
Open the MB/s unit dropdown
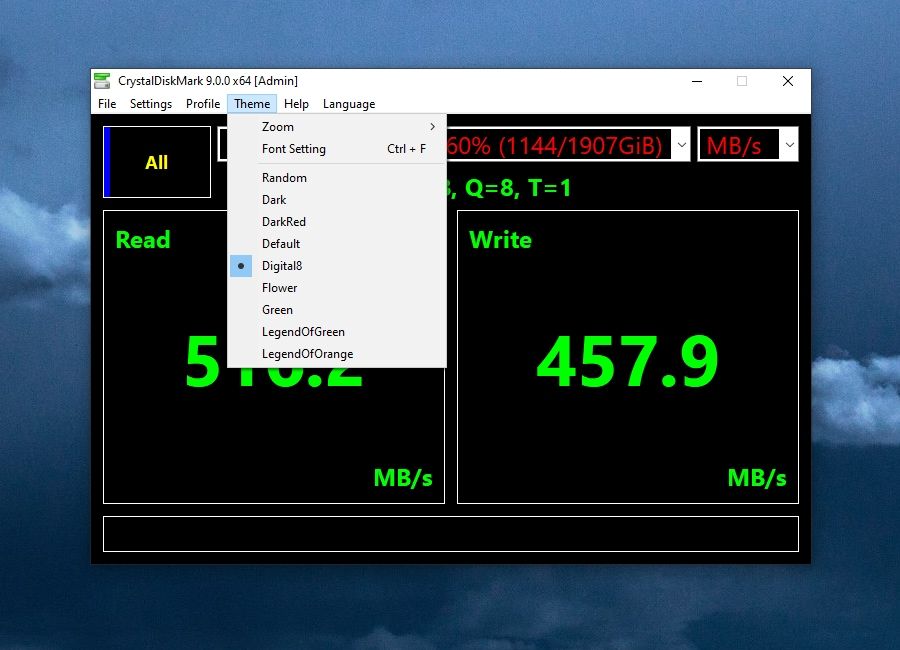pos(748,144)
